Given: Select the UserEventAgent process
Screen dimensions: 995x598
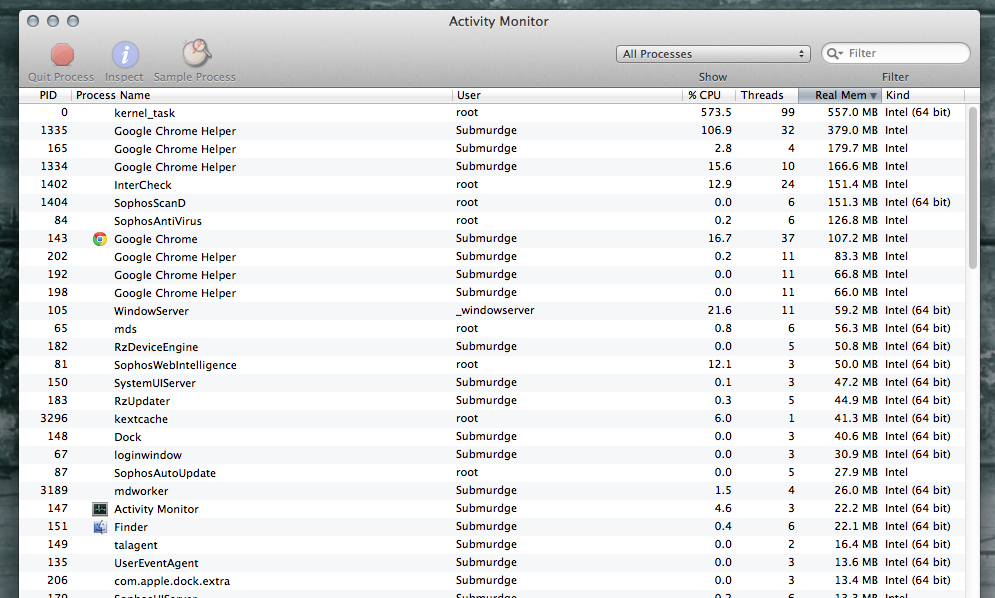Looking at the screenshot, I should click(492, 562).
